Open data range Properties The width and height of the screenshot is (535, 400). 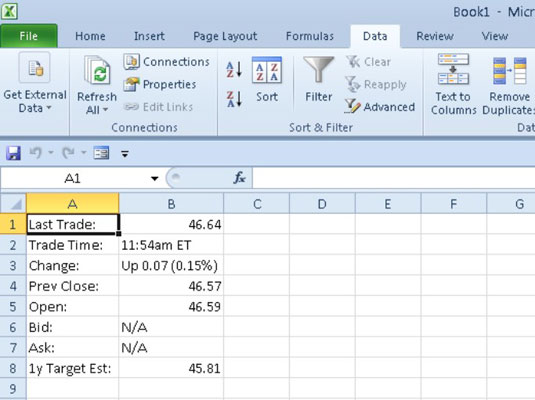pyautogui.click(x=160, y=84)
